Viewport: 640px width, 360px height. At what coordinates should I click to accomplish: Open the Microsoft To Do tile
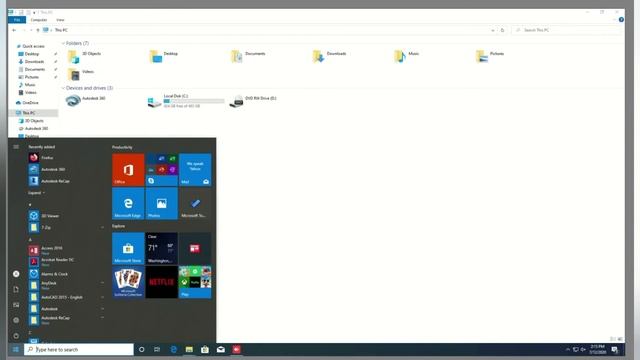195,203
